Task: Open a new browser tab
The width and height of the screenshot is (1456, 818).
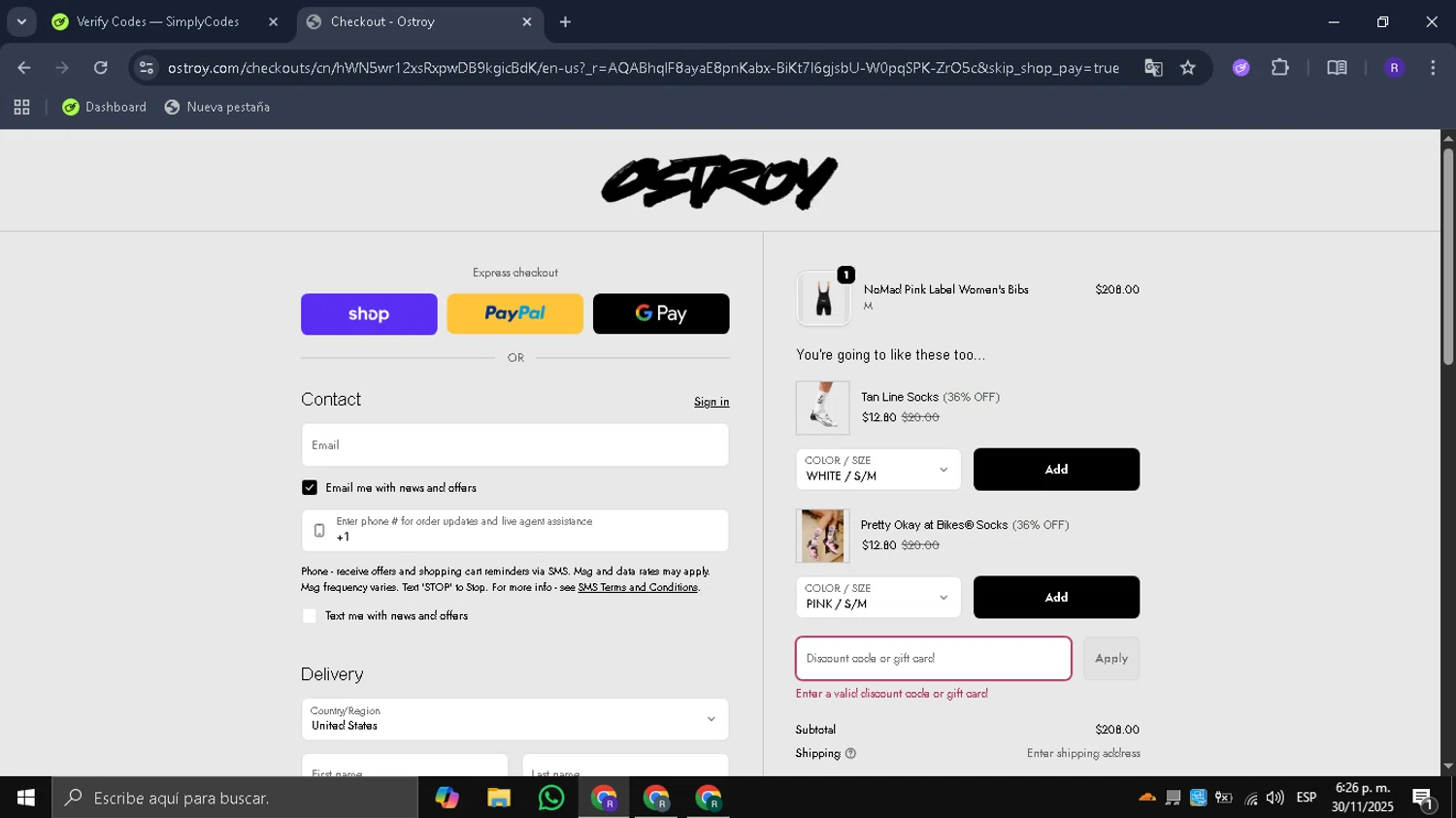Action: coord(566,21)
